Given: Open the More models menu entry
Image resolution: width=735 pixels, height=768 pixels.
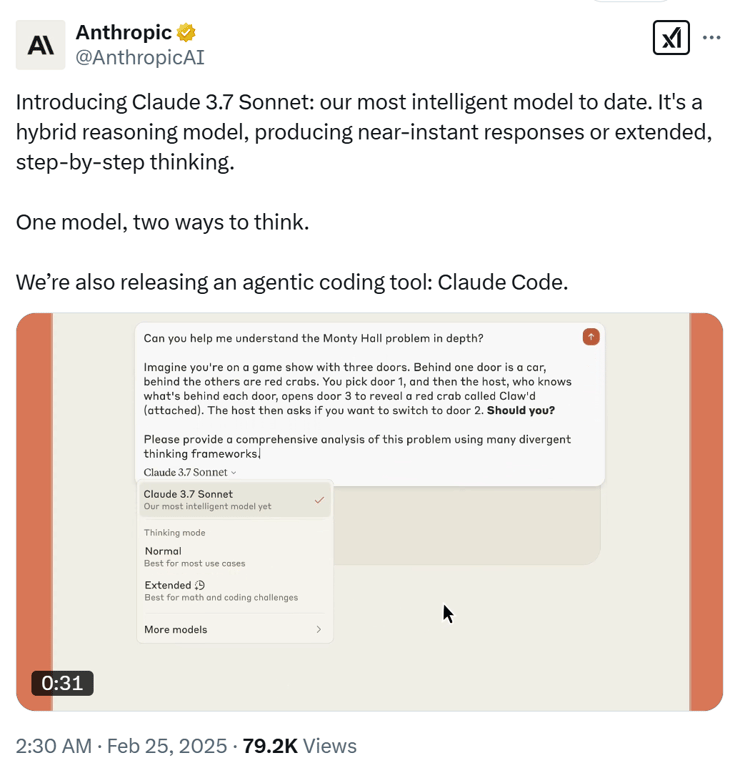Looking at the screenshot, I should tap(235, 629).
